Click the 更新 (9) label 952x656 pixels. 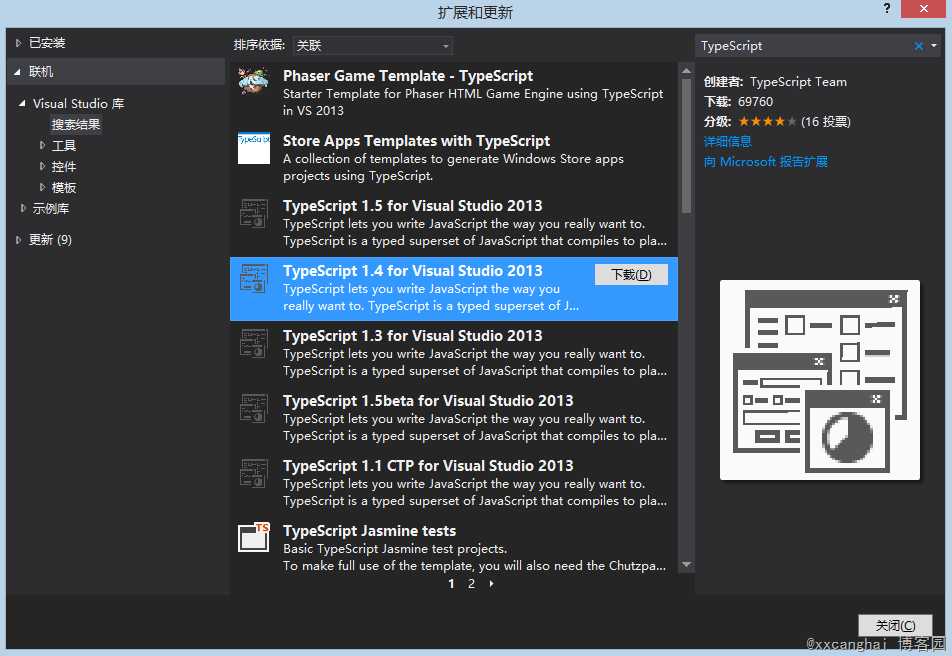click(x=50, y=240)
